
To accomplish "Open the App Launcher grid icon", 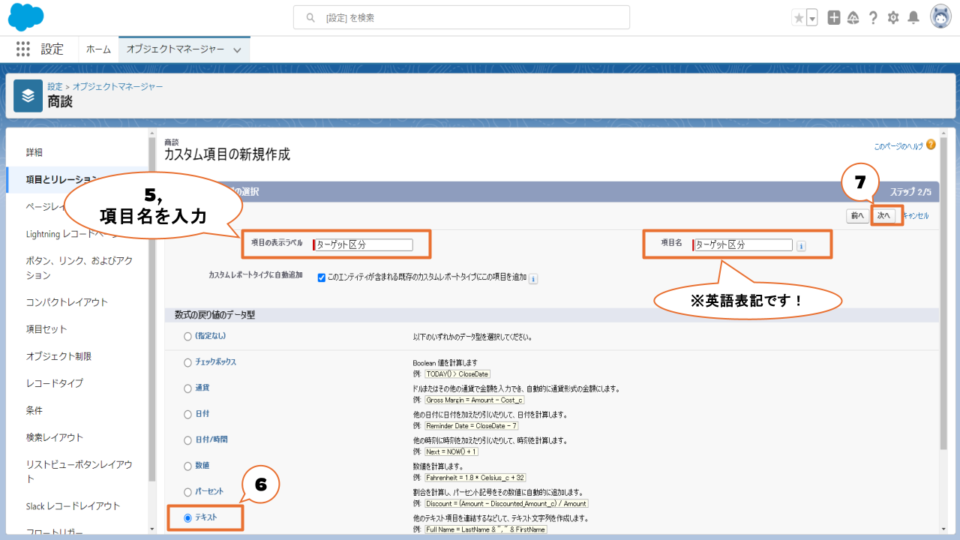I will pos(23,49).
